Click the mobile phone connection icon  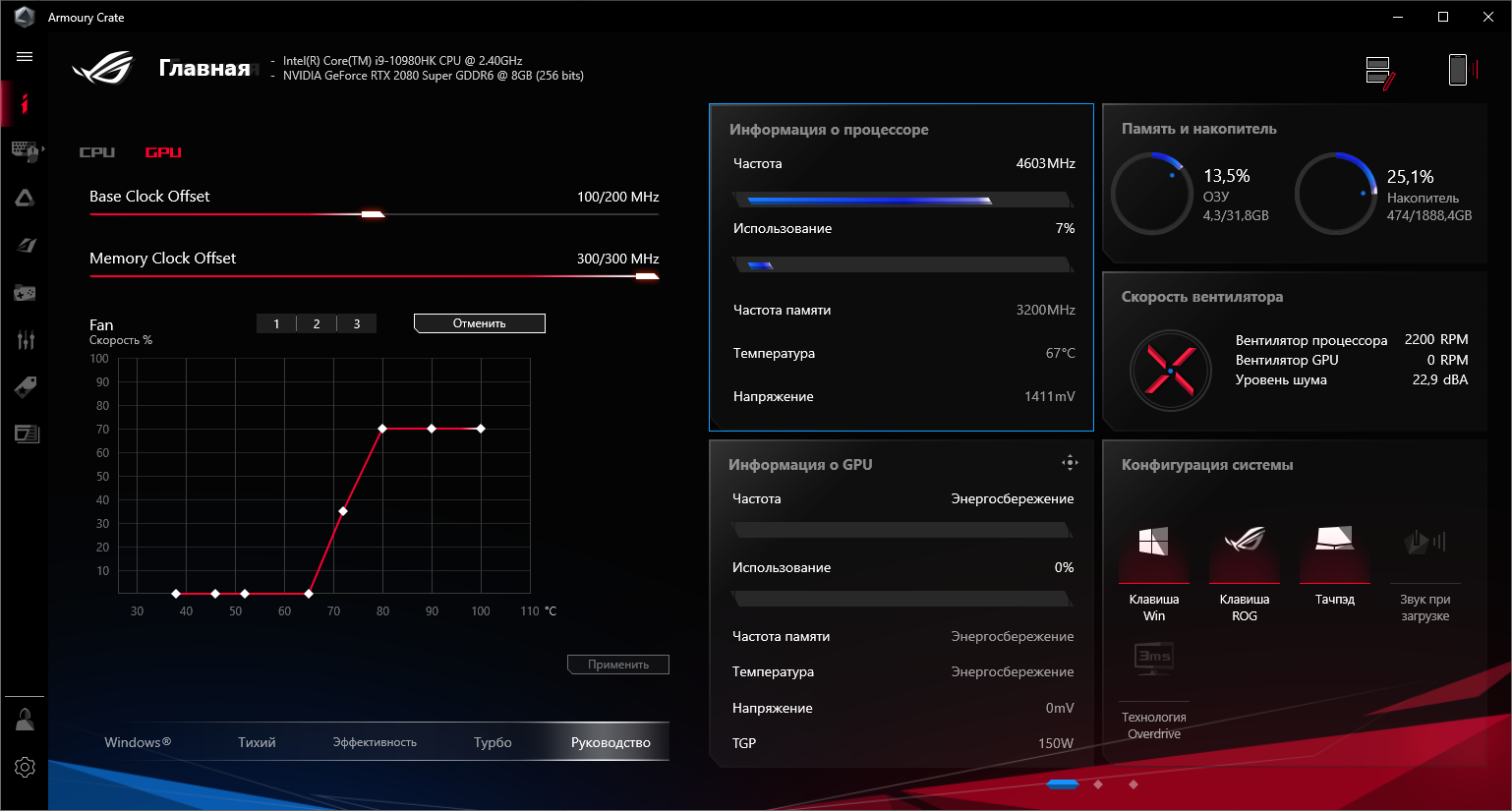point(1463,70)
